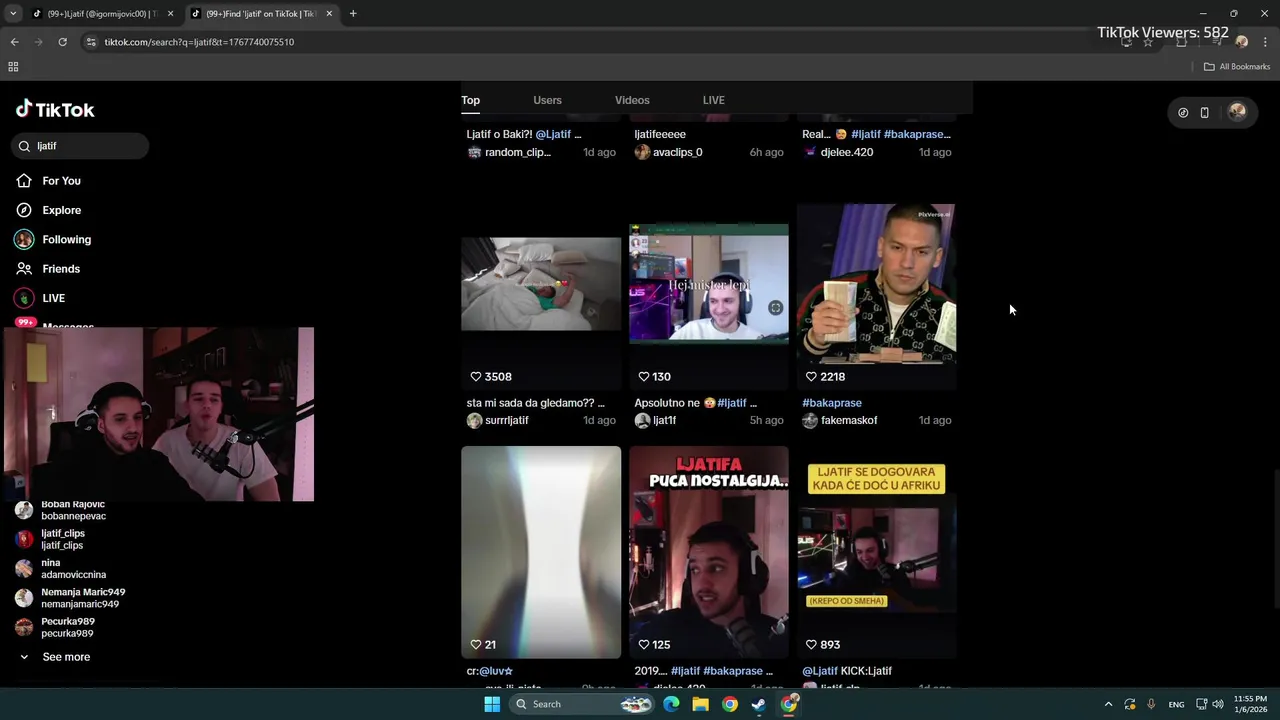Expand See more following accounts
The image size is (1280, 720).
(56, 657)
